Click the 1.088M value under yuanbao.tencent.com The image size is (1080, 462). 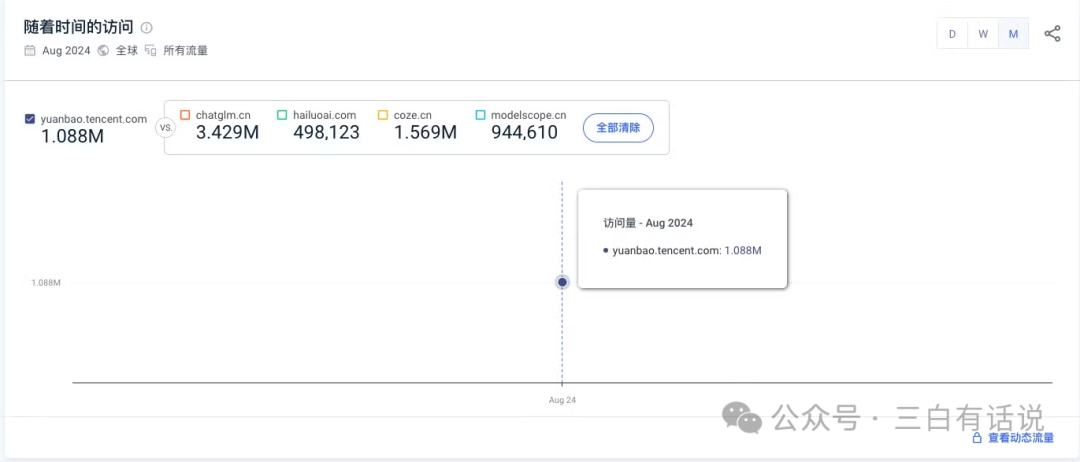(x=73, y=136)
